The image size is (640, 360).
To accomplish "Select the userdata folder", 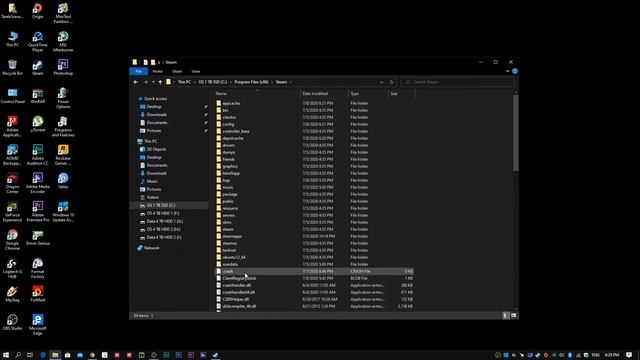I will coord(230,264).
